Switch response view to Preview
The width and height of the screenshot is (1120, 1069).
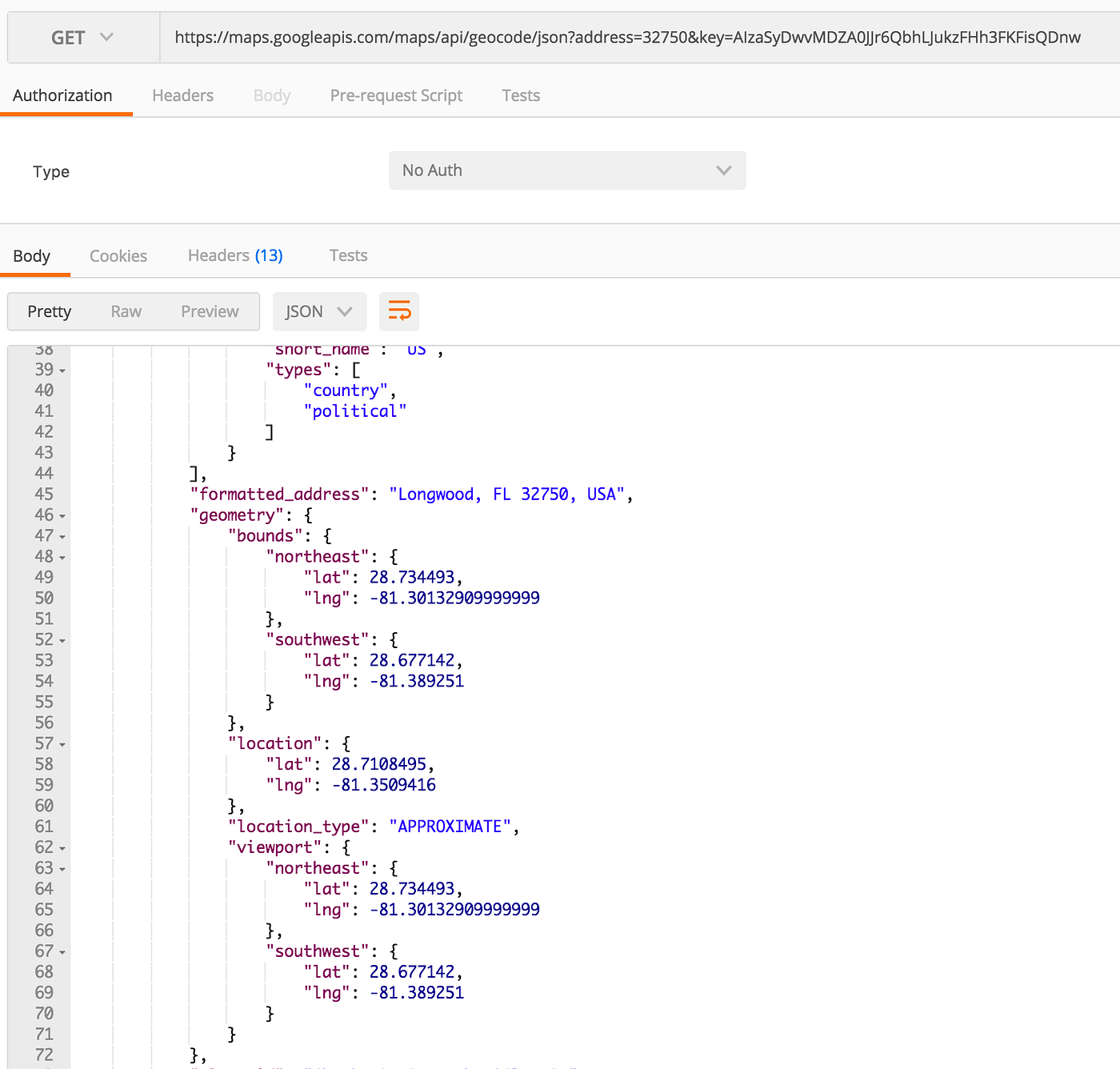(209, 311)
